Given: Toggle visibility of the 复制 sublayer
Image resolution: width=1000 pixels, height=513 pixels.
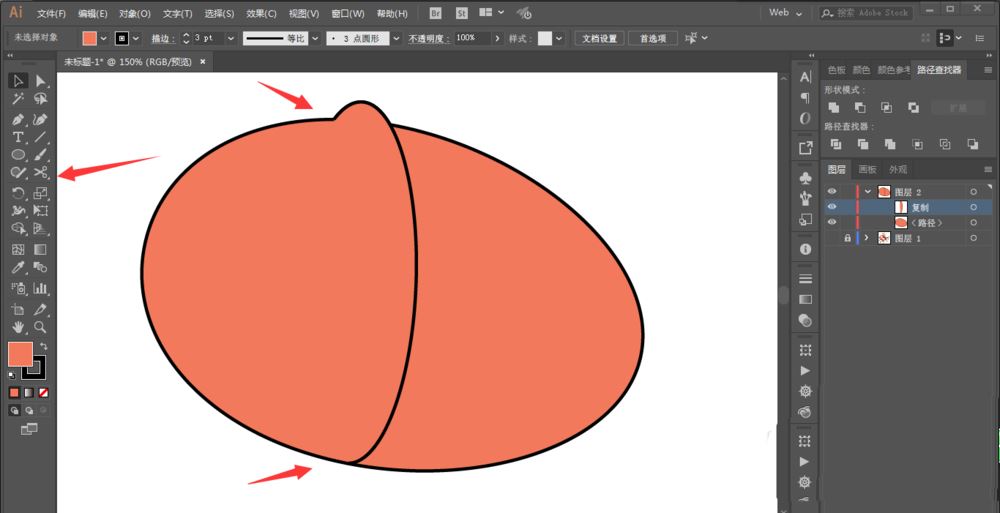Looking at the screenshot, I should 832,207.
